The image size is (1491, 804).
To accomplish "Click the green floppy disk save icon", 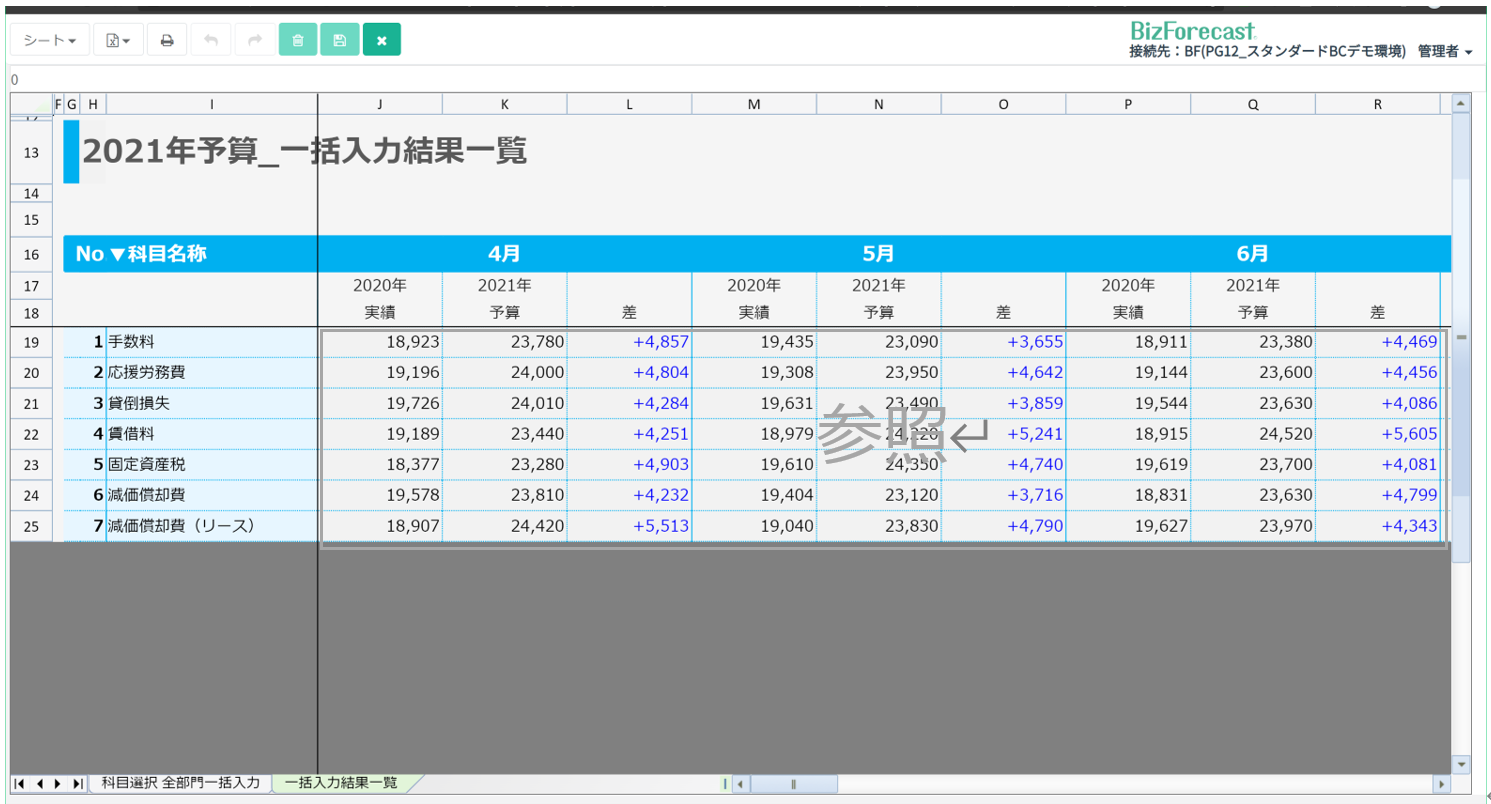I will (339, 40).
